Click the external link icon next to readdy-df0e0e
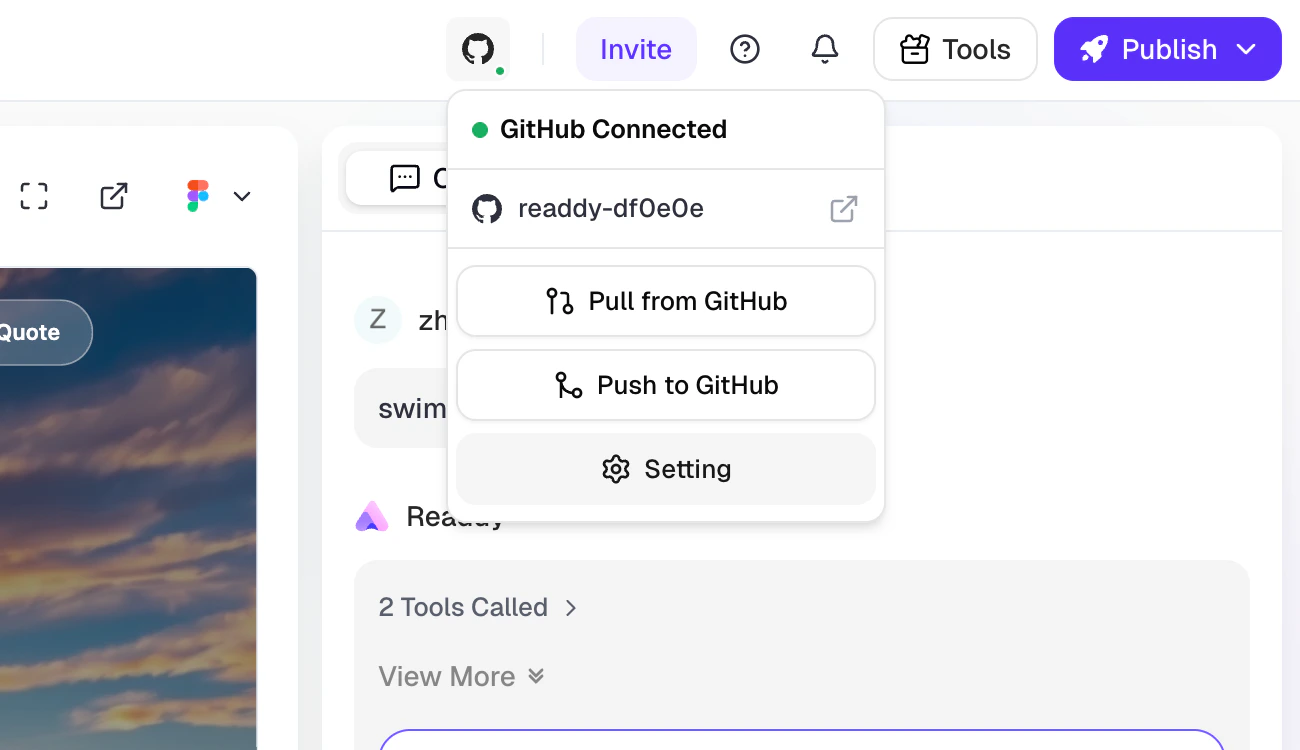The height and width of the screenshot is (750, 1300). 843,209
